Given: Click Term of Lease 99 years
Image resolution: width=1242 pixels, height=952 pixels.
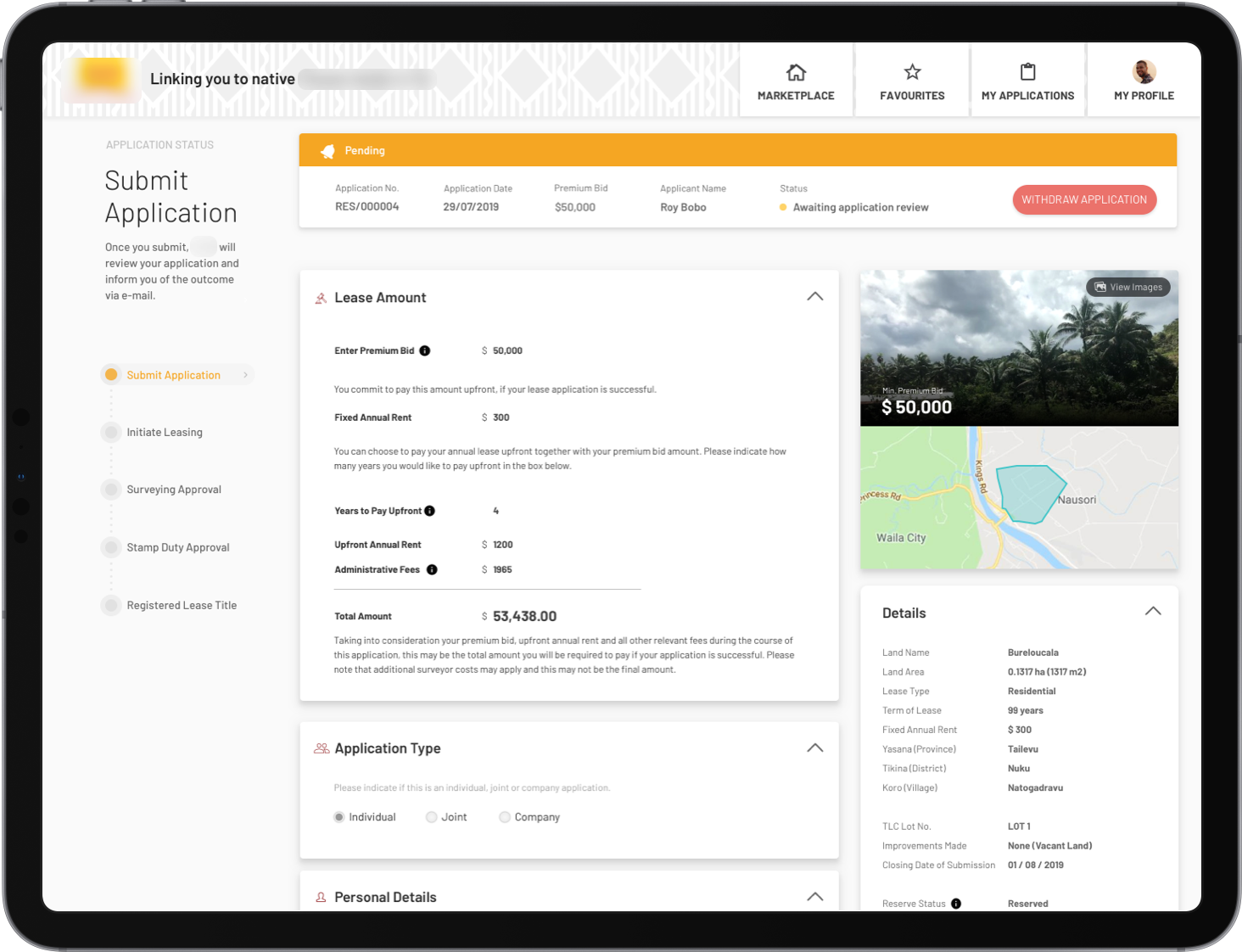Looking at the screenshot, I should tap(1025, 711).
